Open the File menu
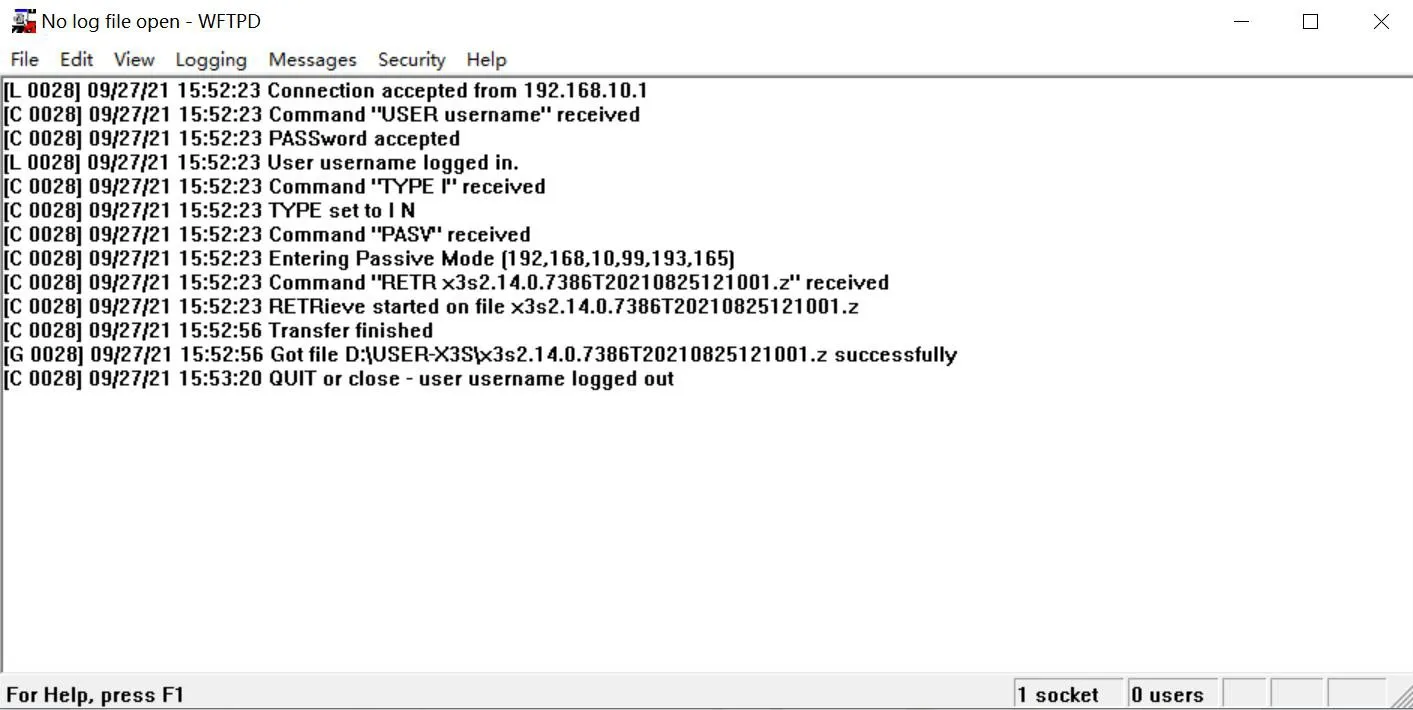This screenshot has width=1413, height=710. (23, 60)
